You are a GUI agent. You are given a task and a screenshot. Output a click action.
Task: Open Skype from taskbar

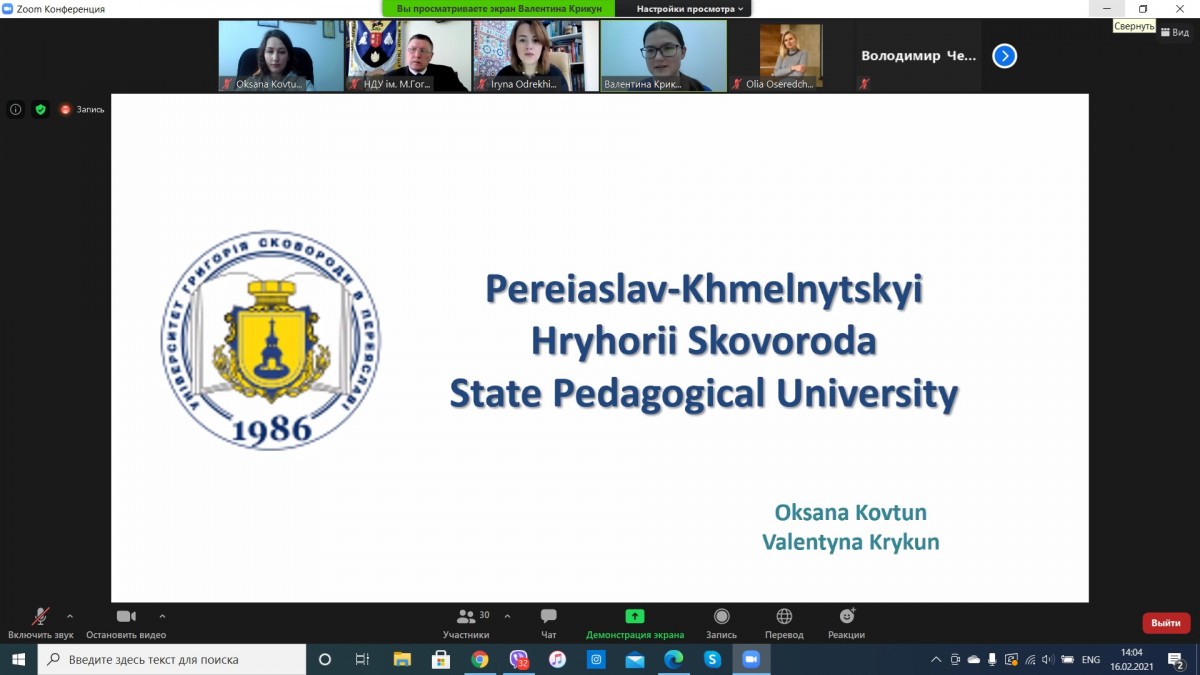pyautogui.click(x=712, y=659)
